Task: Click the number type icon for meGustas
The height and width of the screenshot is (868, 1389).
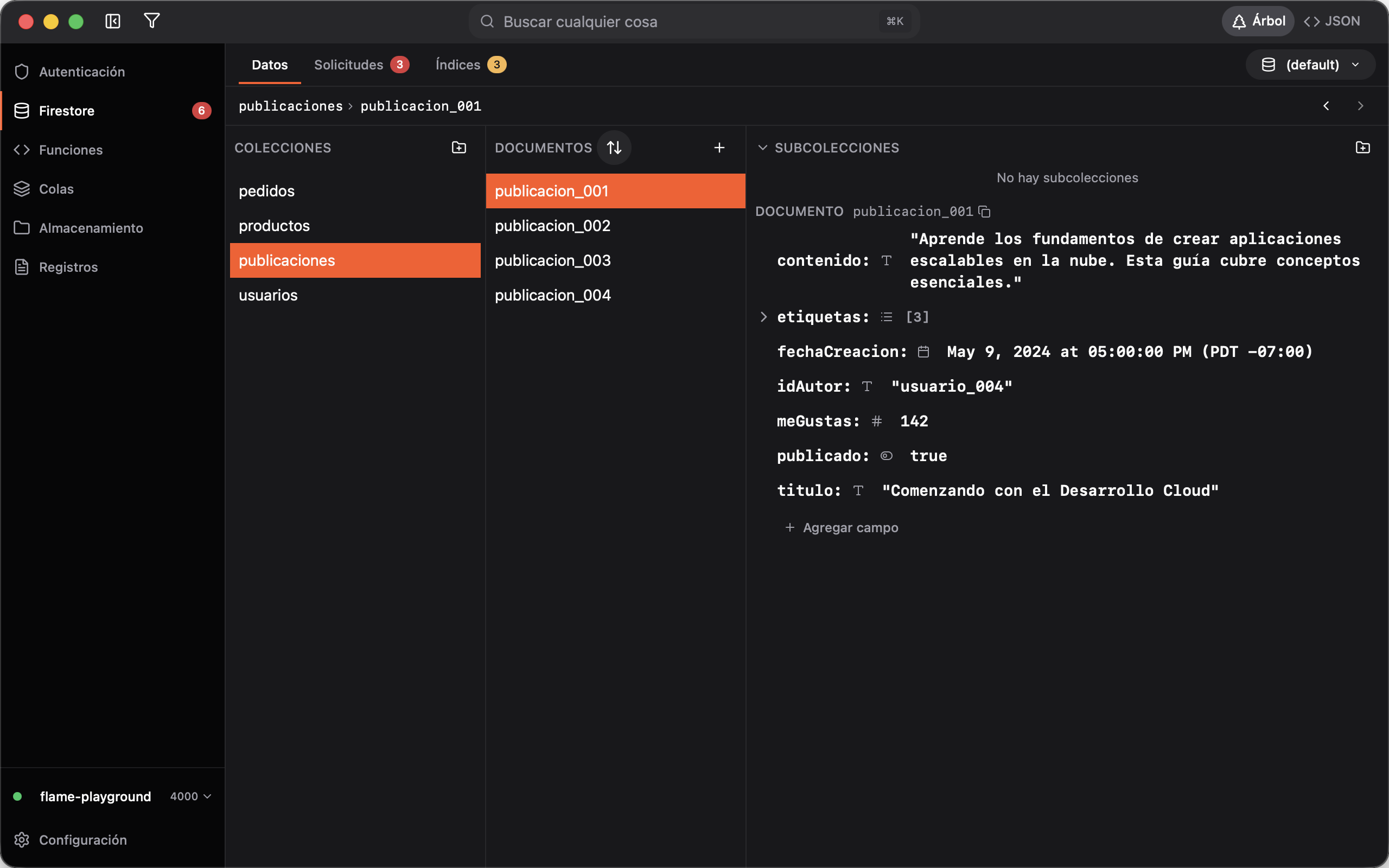Action: click(876, 422)
